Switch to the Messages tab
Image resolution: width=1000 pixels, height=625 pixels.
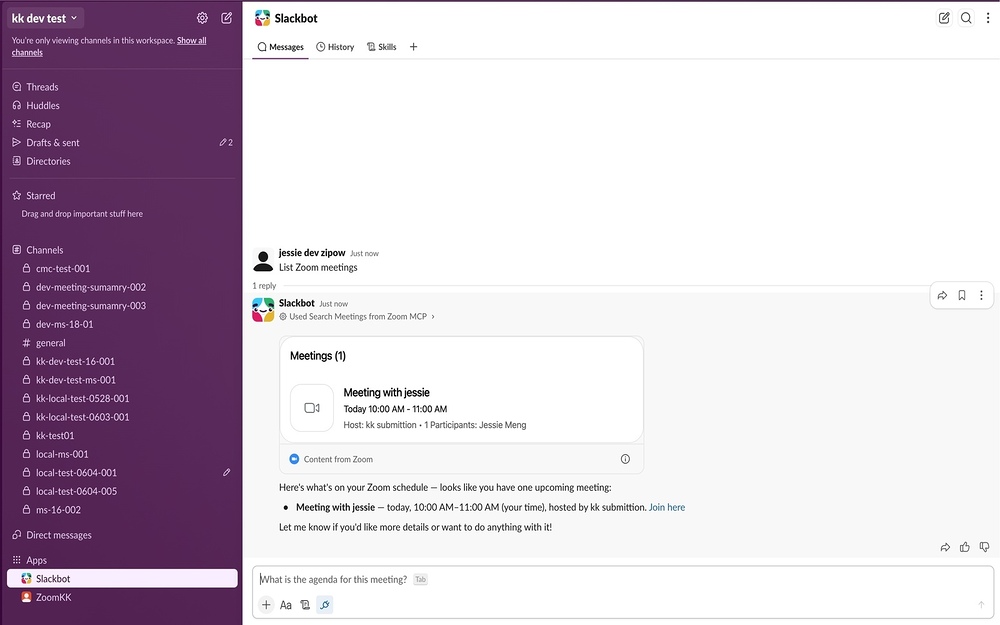point(280,47)
